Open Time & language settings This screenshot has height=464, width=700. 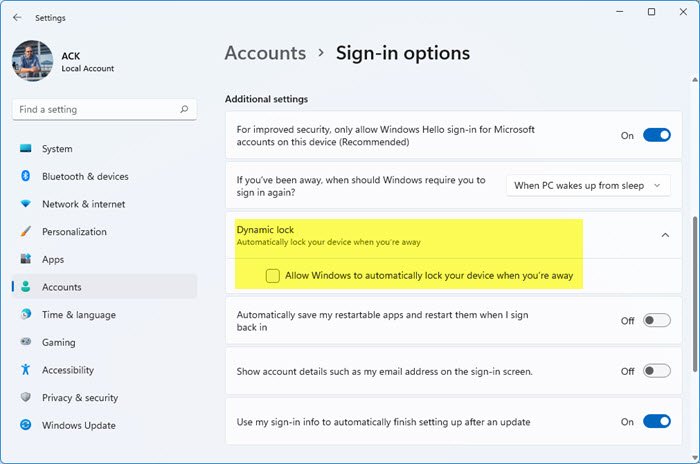pos(78,315)
